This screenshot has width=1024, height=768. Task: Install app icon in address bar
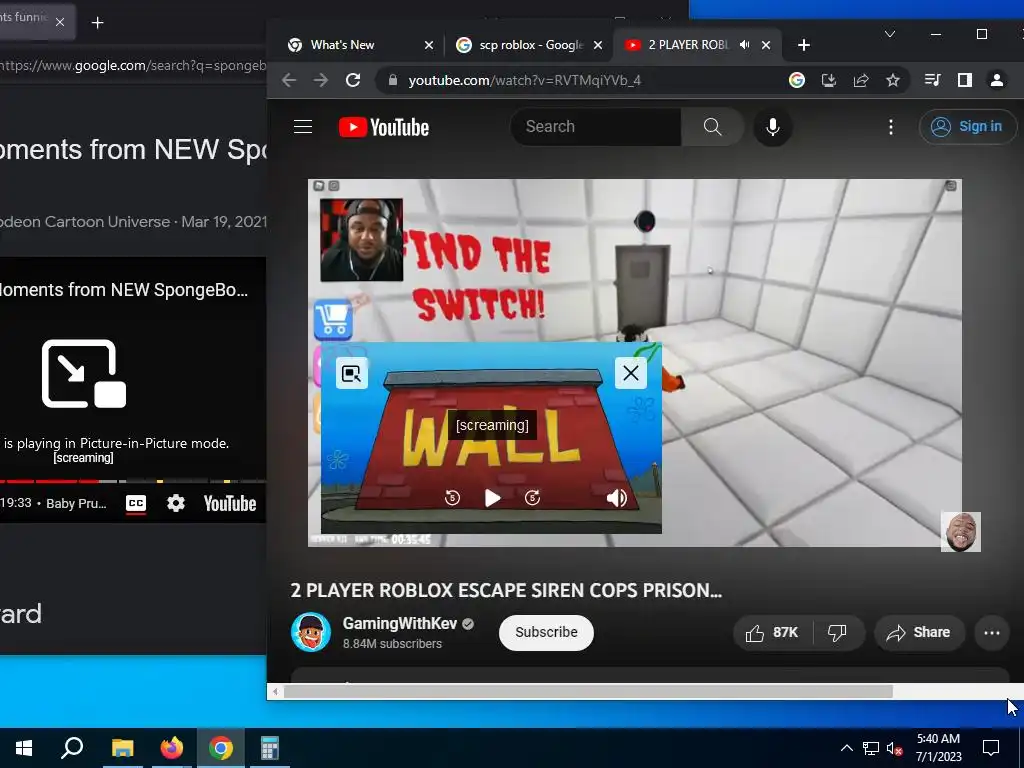[x=829, y=80]
